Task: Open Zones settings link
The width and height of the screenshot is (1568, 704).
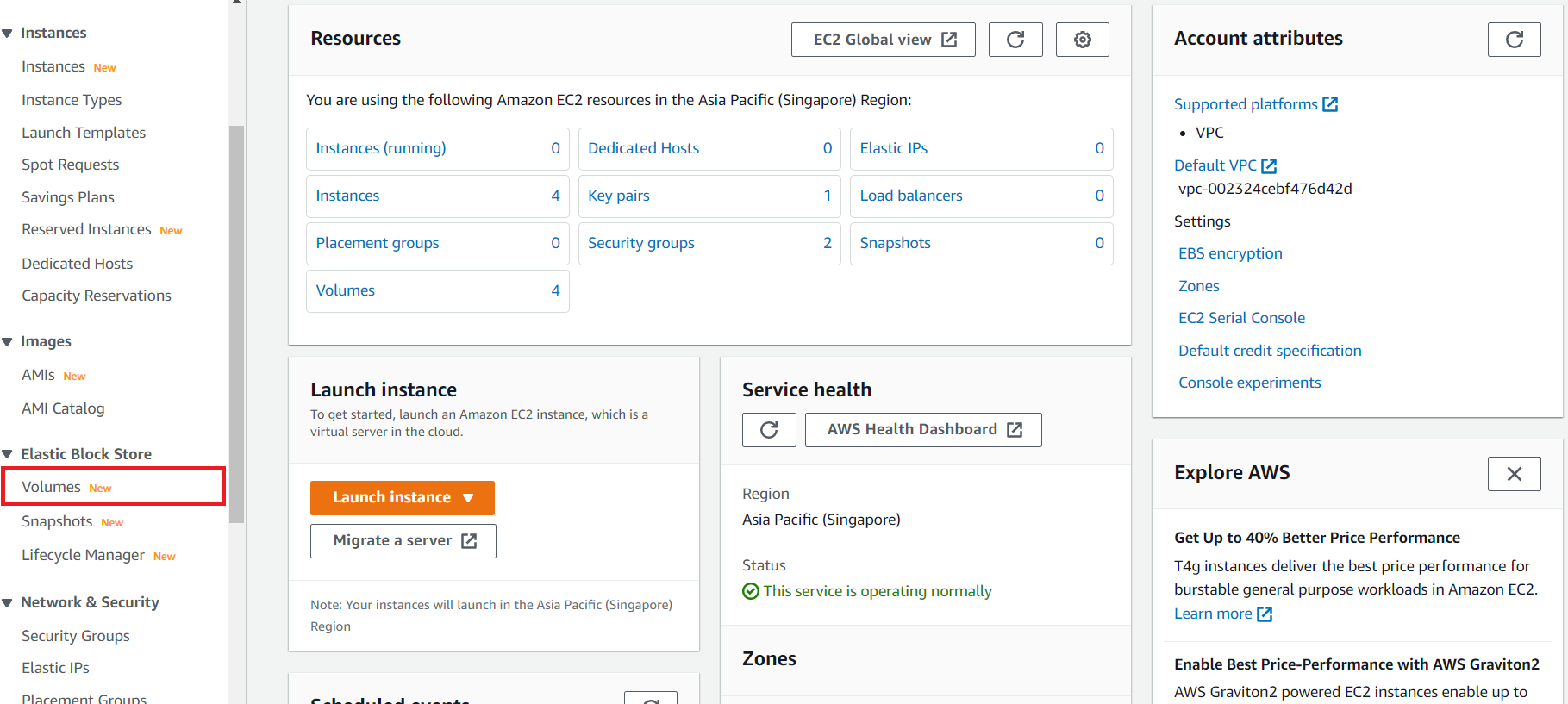Action: [1198, 286]
